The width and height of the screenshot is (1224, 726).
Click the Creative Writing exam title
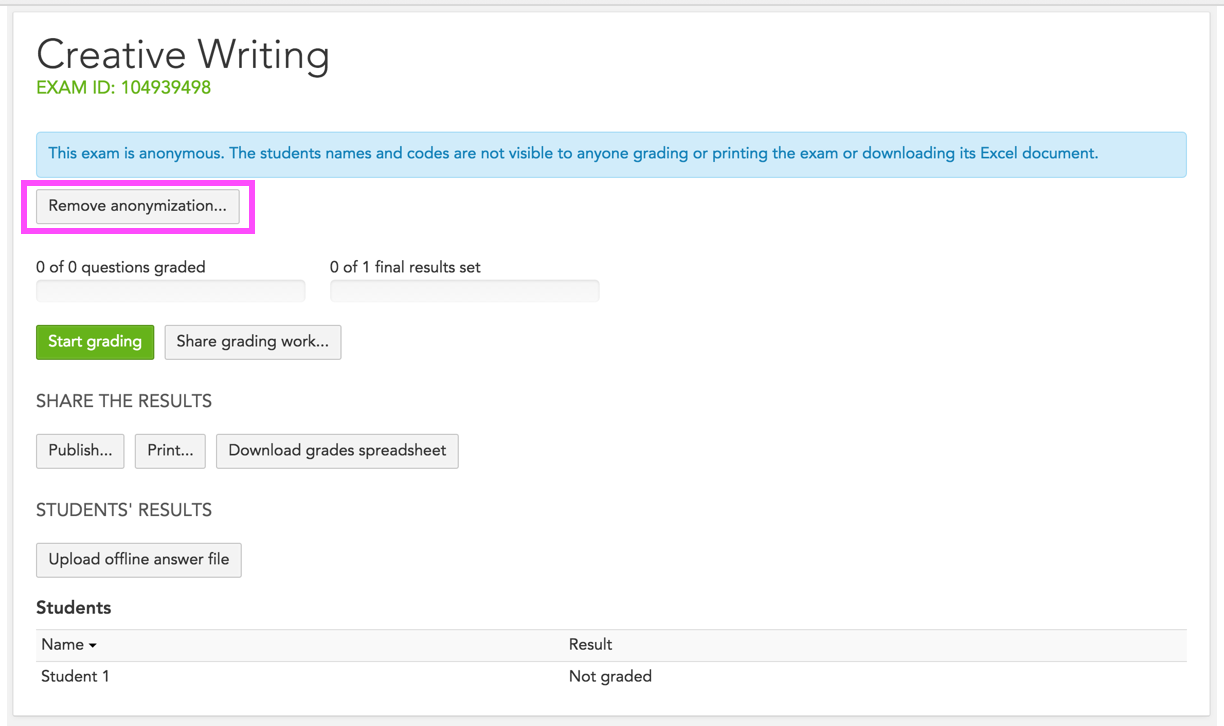[x=183, y=54]
